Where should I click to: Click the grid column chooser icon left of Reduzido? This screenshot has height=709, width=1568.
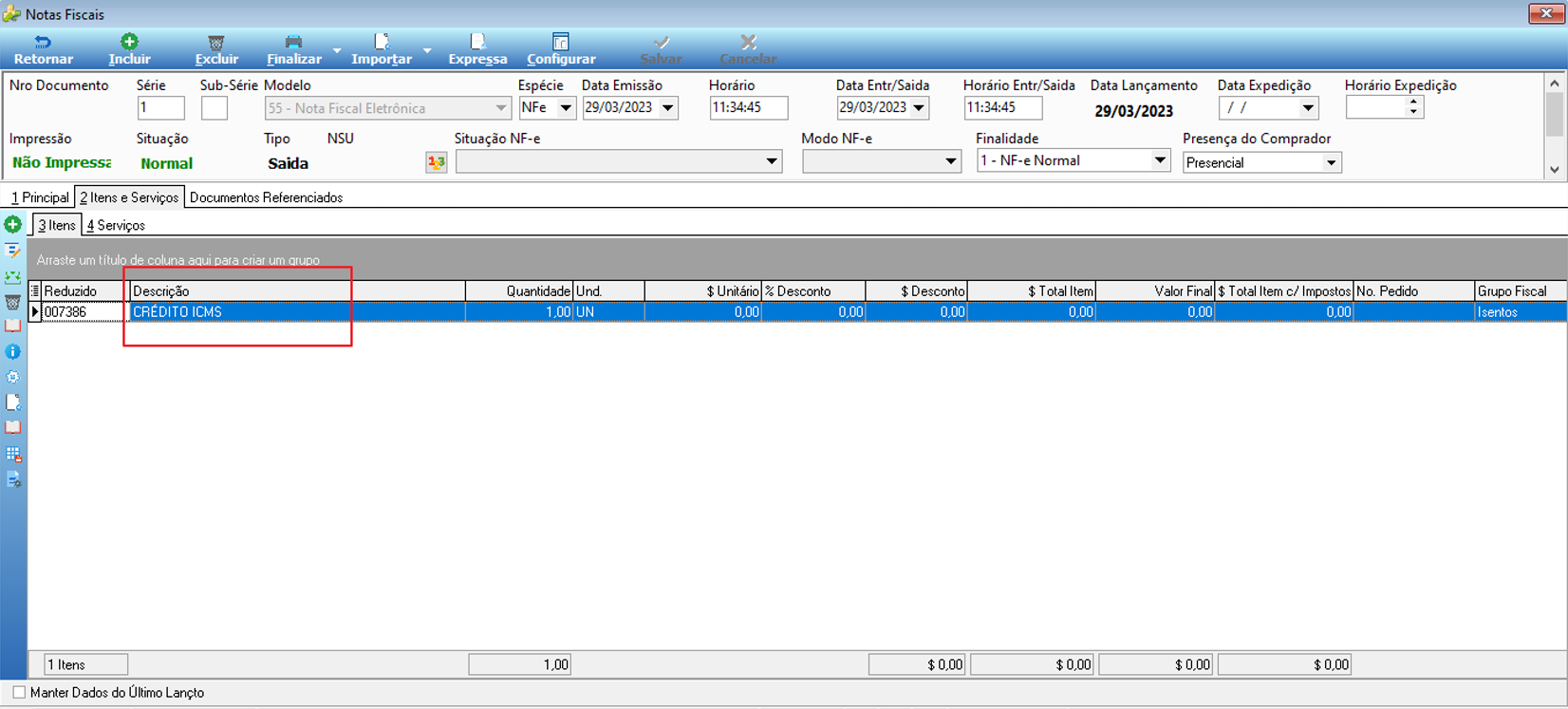[x=35, y=291]
